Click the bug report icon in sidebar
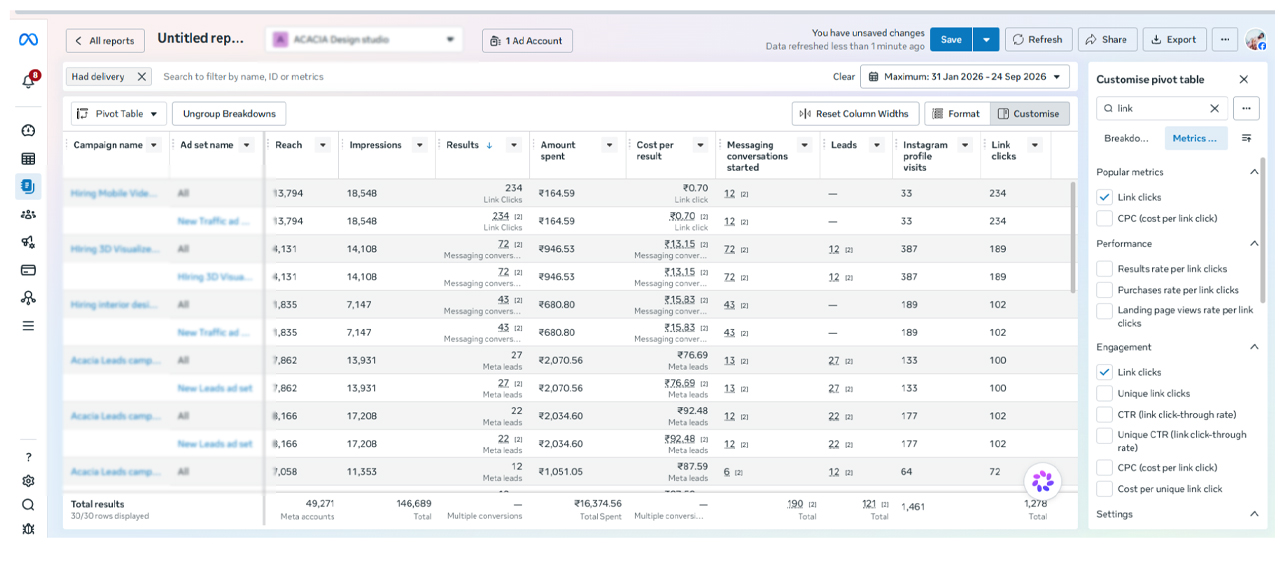 (x=28, y=529)
